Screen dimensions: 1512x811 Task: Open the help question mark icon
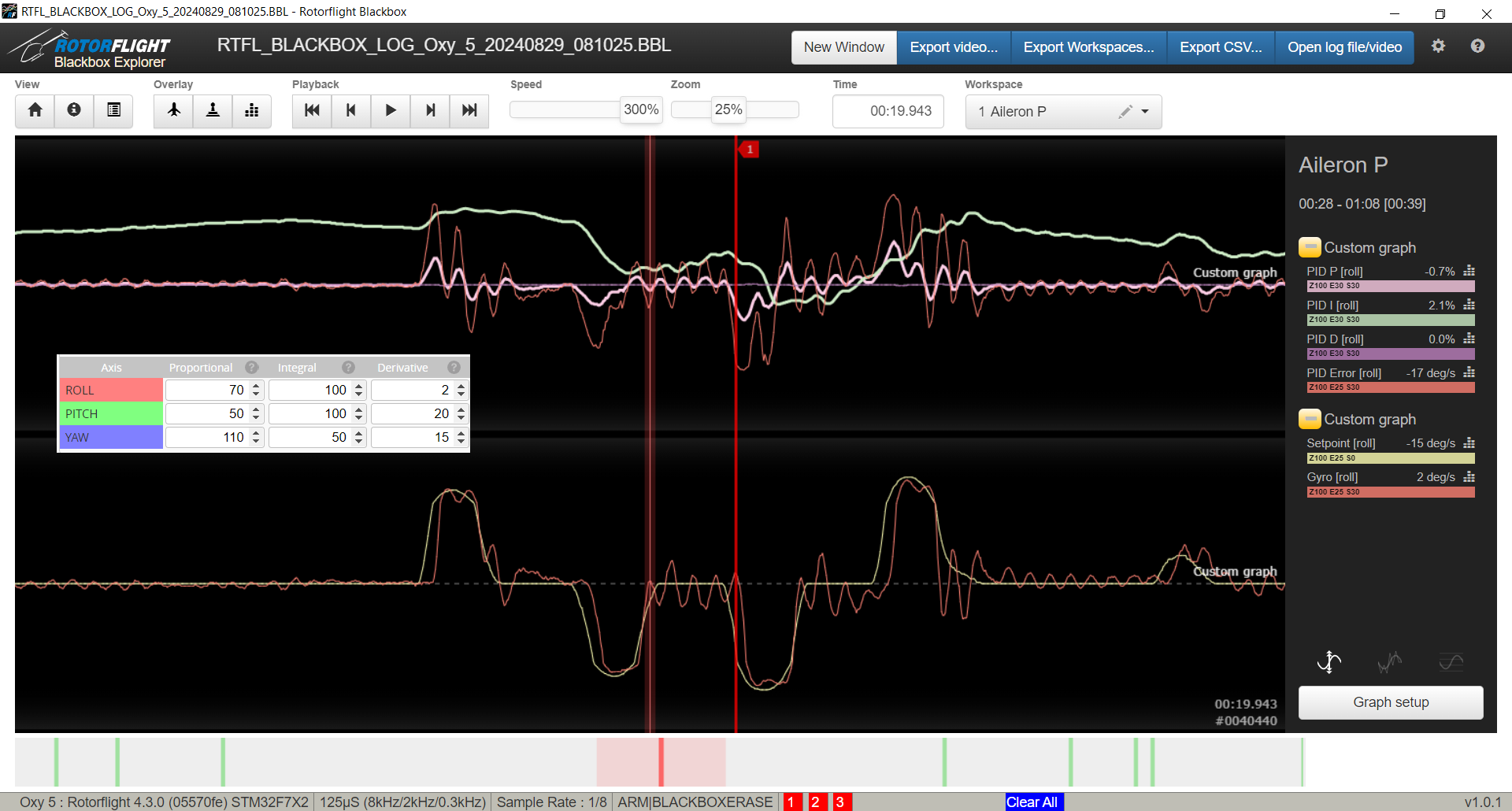(1477, 46)
